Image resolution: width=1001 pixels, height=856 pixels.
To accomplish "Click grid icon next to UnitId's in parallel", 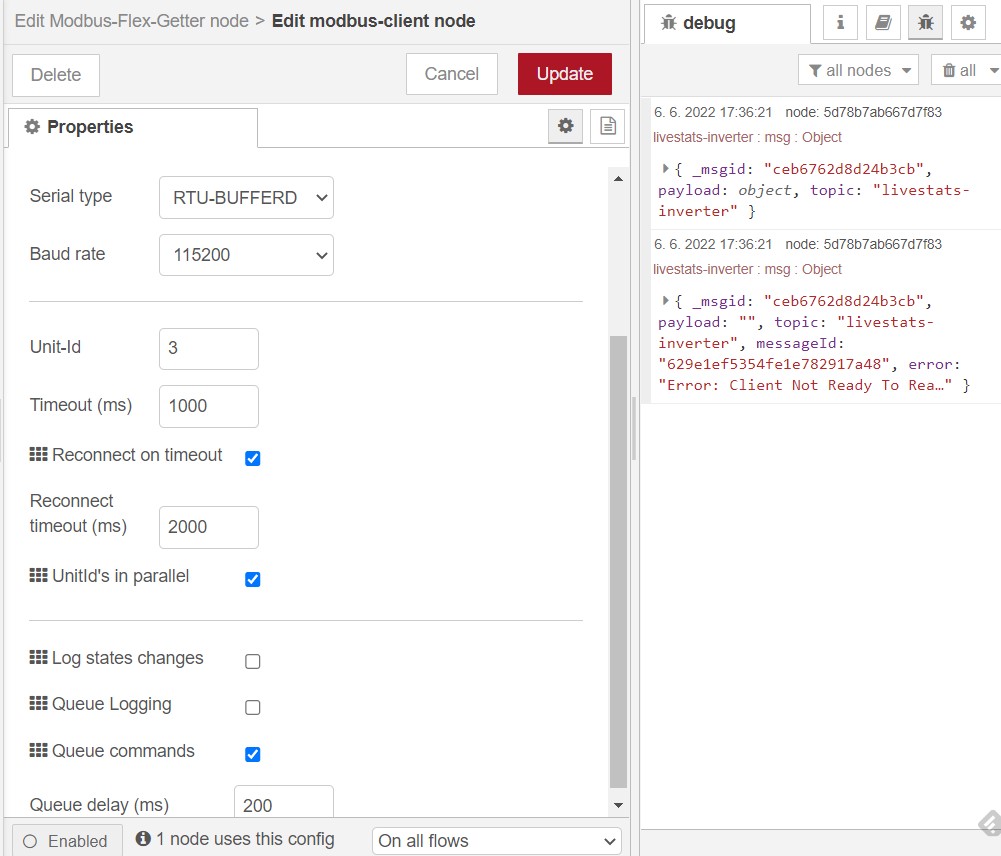I will (38, 575).
